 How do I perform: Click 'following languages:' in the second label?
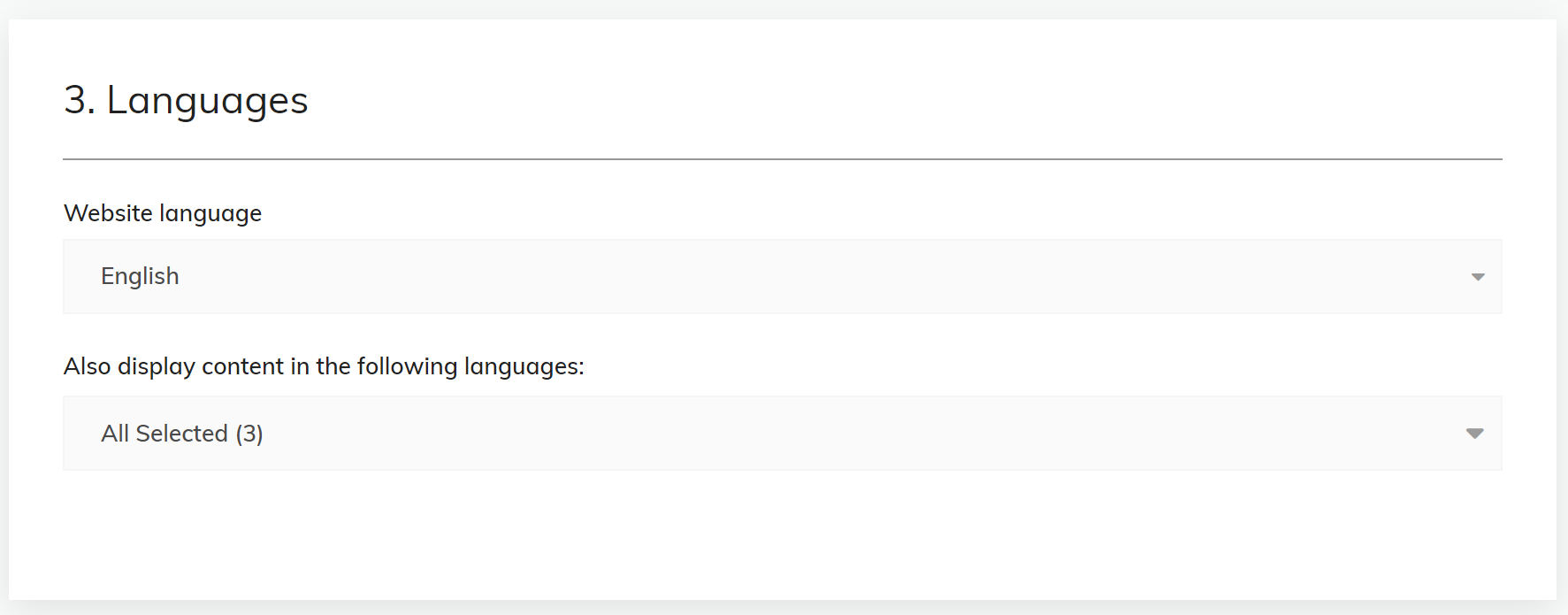pos(470,366)
